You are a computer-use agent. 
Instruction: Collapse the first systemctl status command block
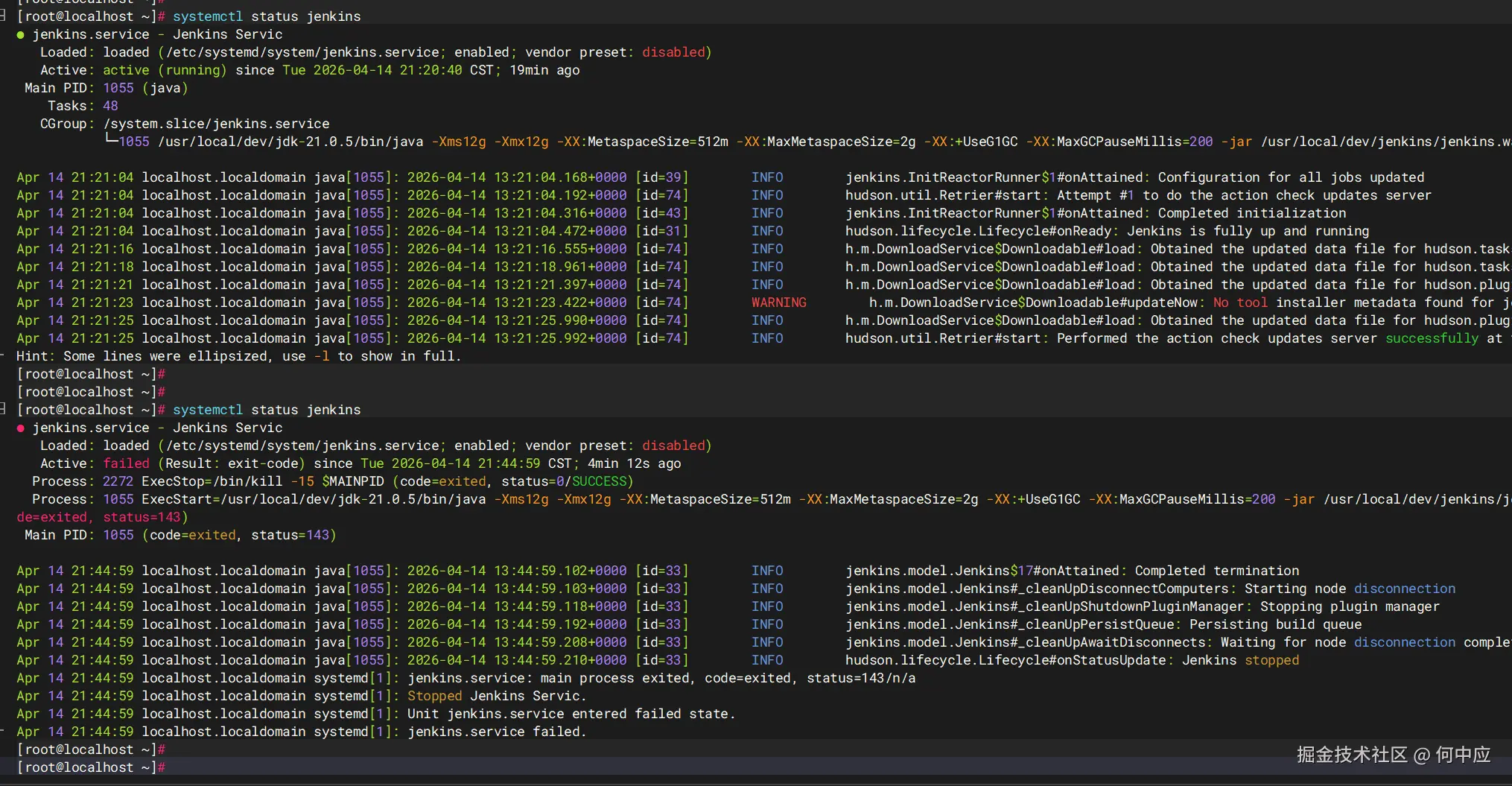(x=4, y=16)
